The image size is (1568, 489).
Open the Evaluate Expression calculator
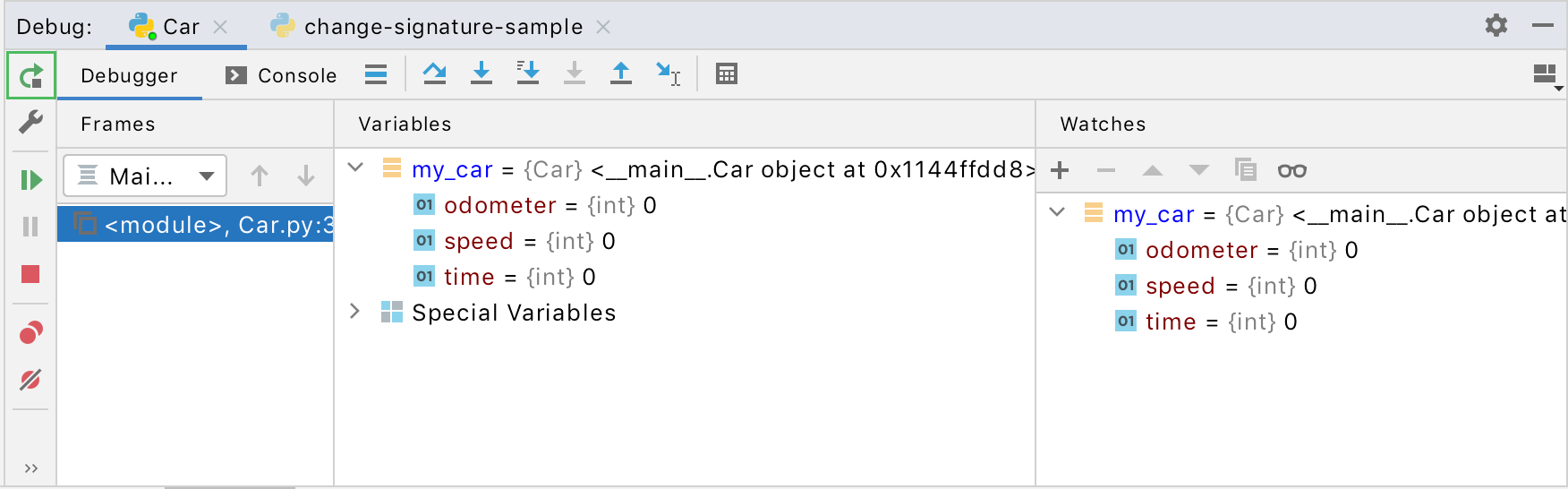tap(727, 74)
